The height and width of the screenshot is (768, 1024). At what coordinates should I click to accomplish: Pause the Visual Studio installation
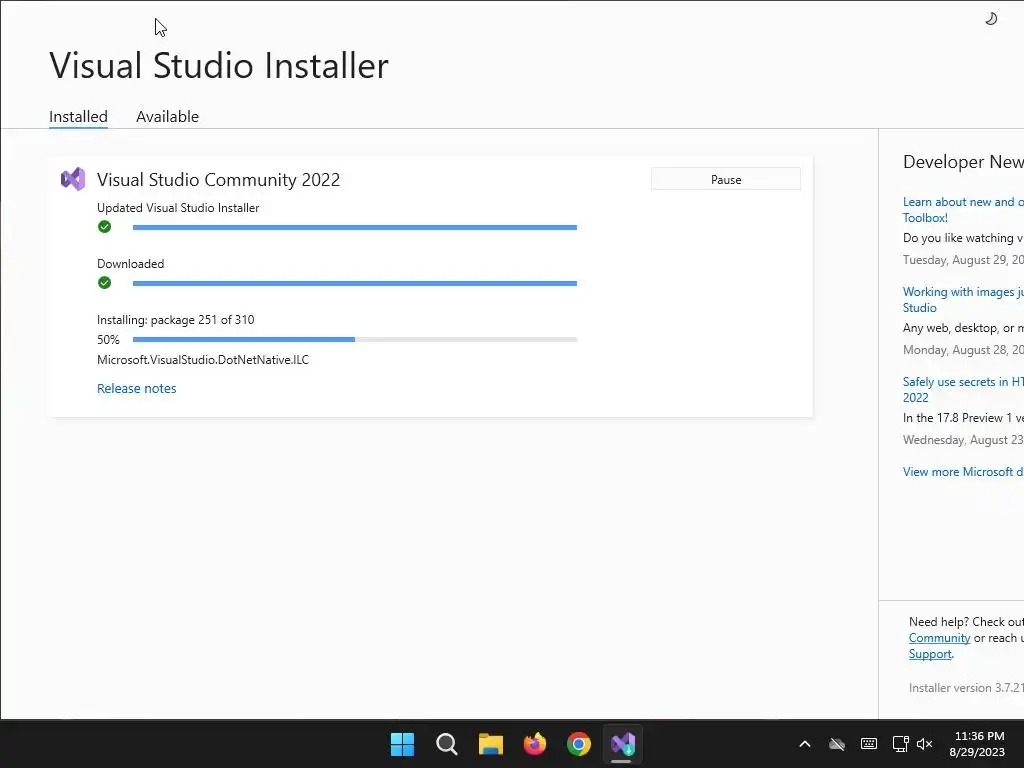726,179
